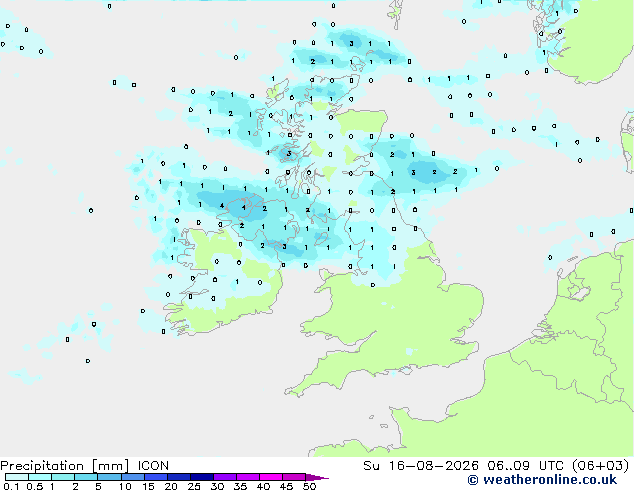Image resolution: width=634 pixels, height=490 pixels.
Task: Click the 0.1–0.5 mm legend color swatch
Action: (x=17, y=477)
